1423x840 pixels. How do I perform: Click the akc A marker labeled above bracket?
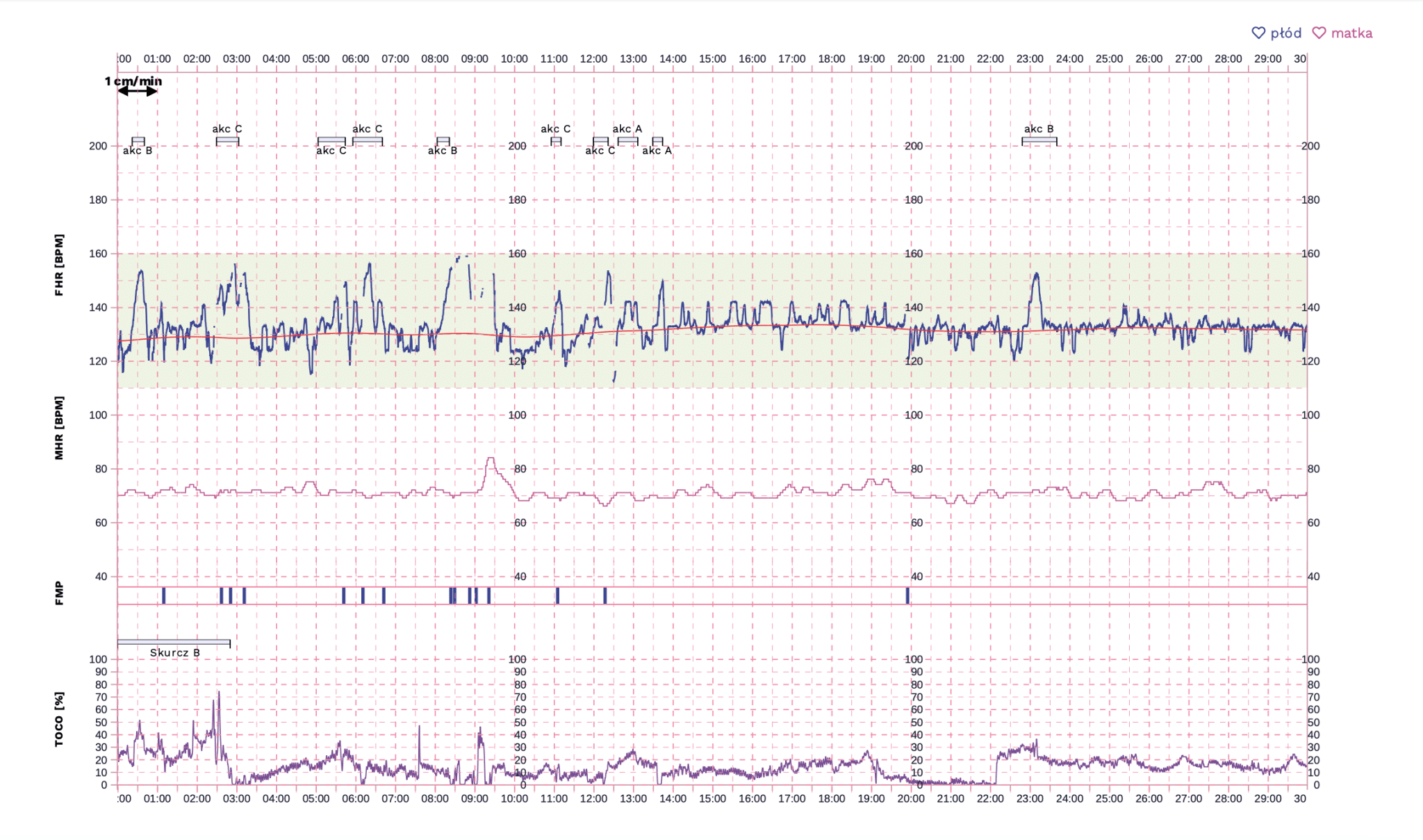tap(627, 141)
